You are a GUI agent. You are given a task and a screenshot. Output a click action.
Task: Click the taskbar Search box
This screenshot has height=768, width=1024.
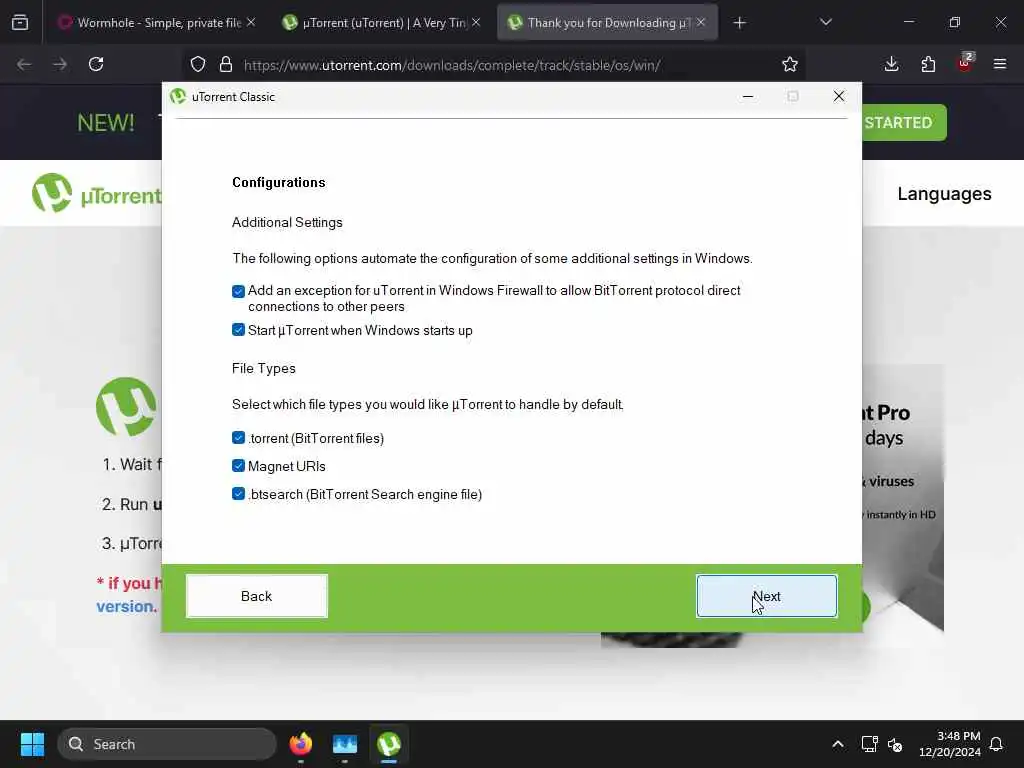click(167, 744)
